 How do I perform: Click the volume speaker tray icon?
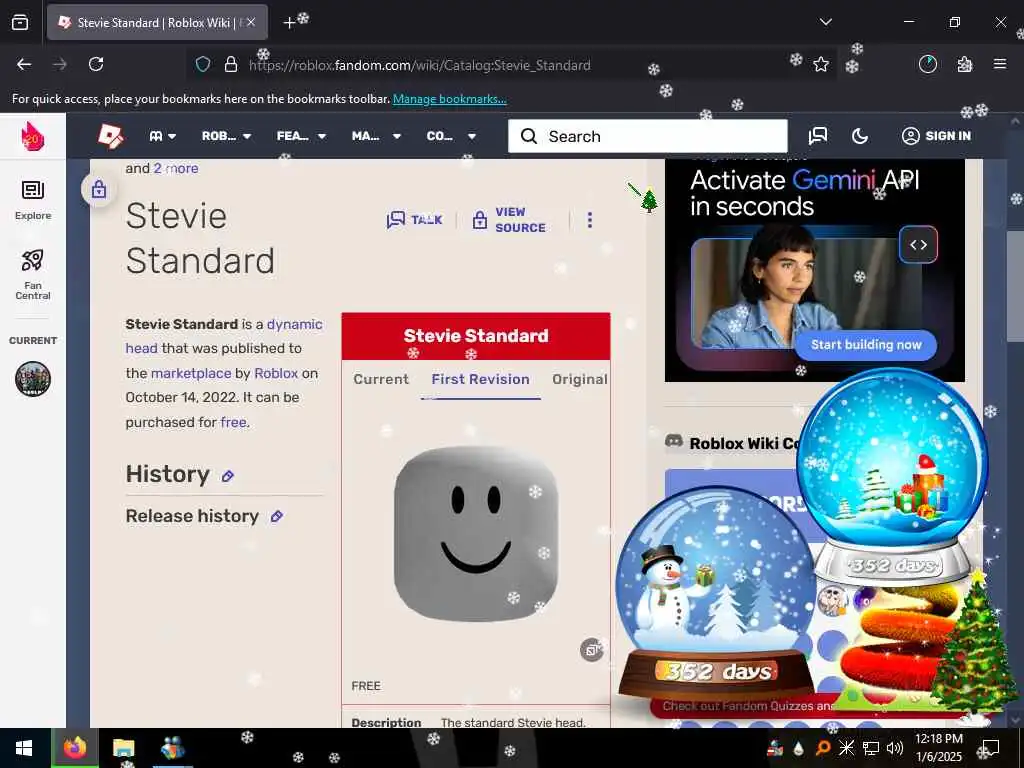(895, 748)
